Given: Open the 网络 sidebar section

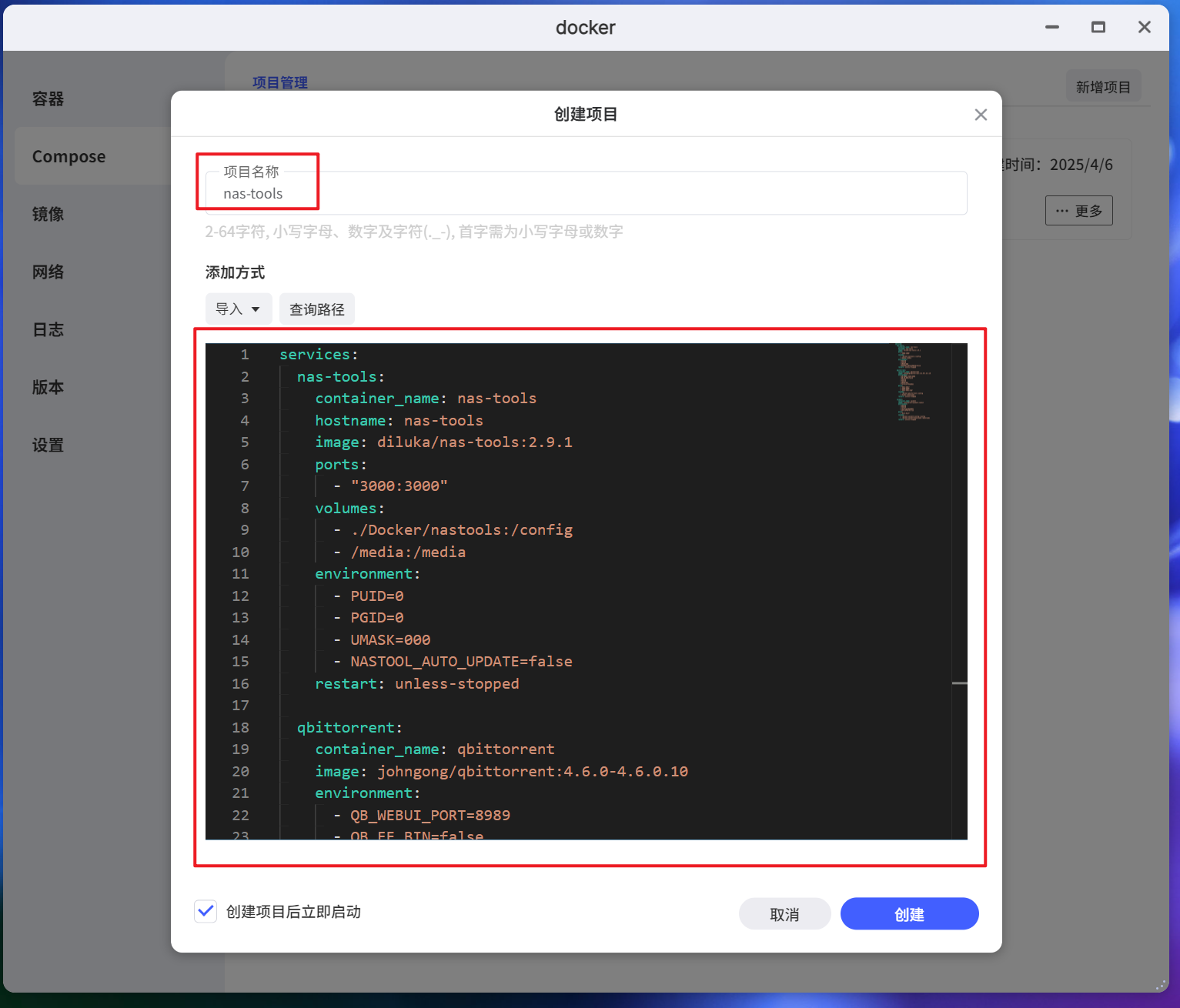Looking at the screenshot, I should tap(48, 272).
